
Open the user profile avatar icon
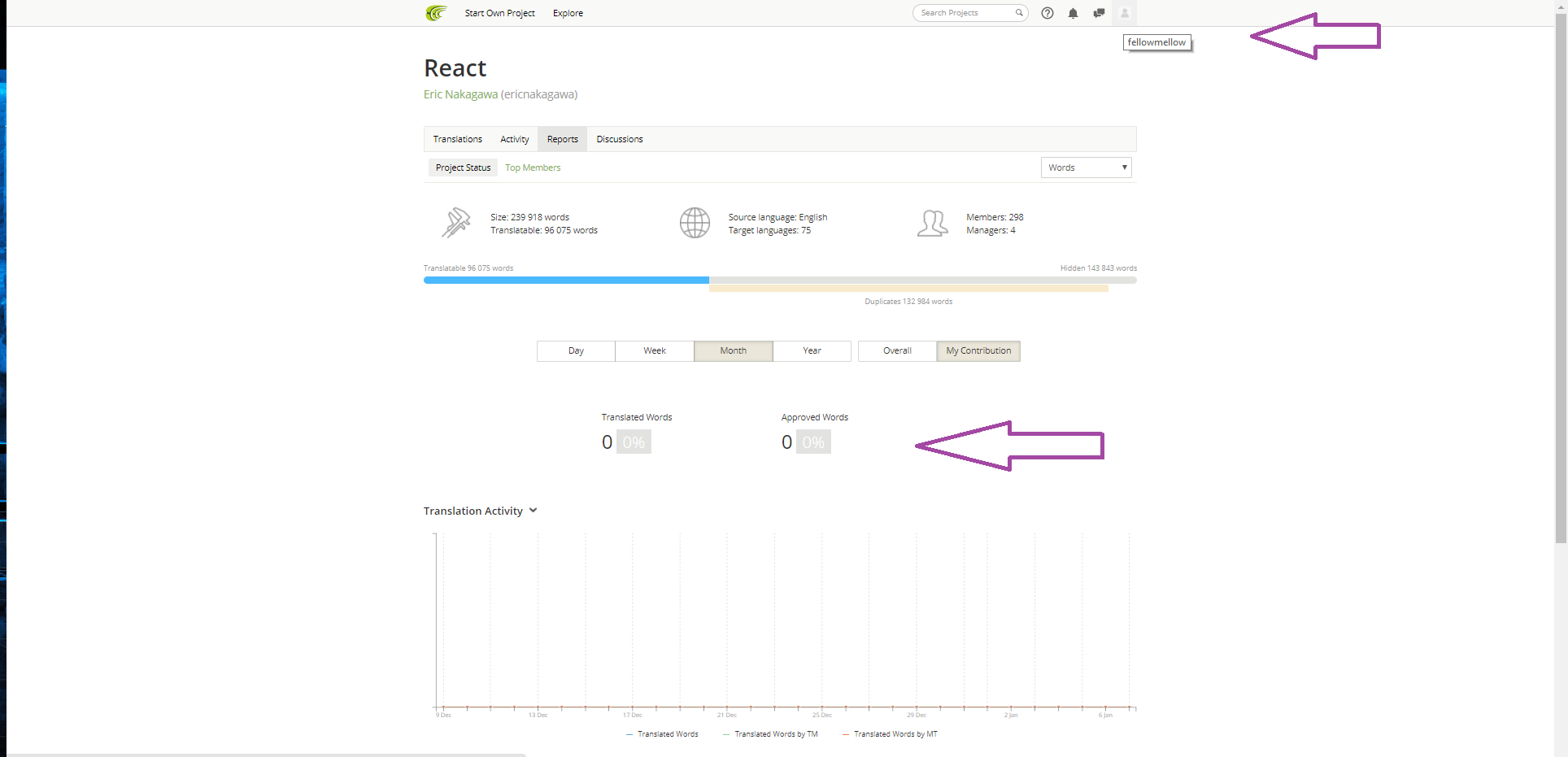pyautogui.click(x=1125, y=13)
